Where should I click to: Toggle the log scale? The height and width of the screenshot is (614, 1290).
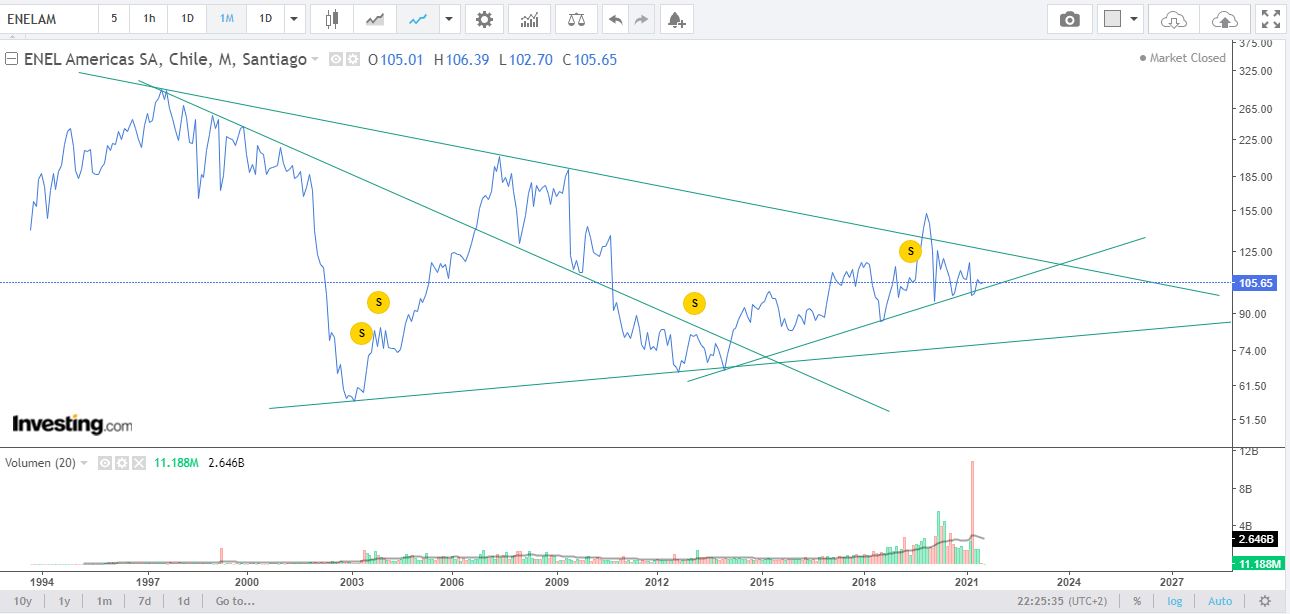(x=1177, y=601)
